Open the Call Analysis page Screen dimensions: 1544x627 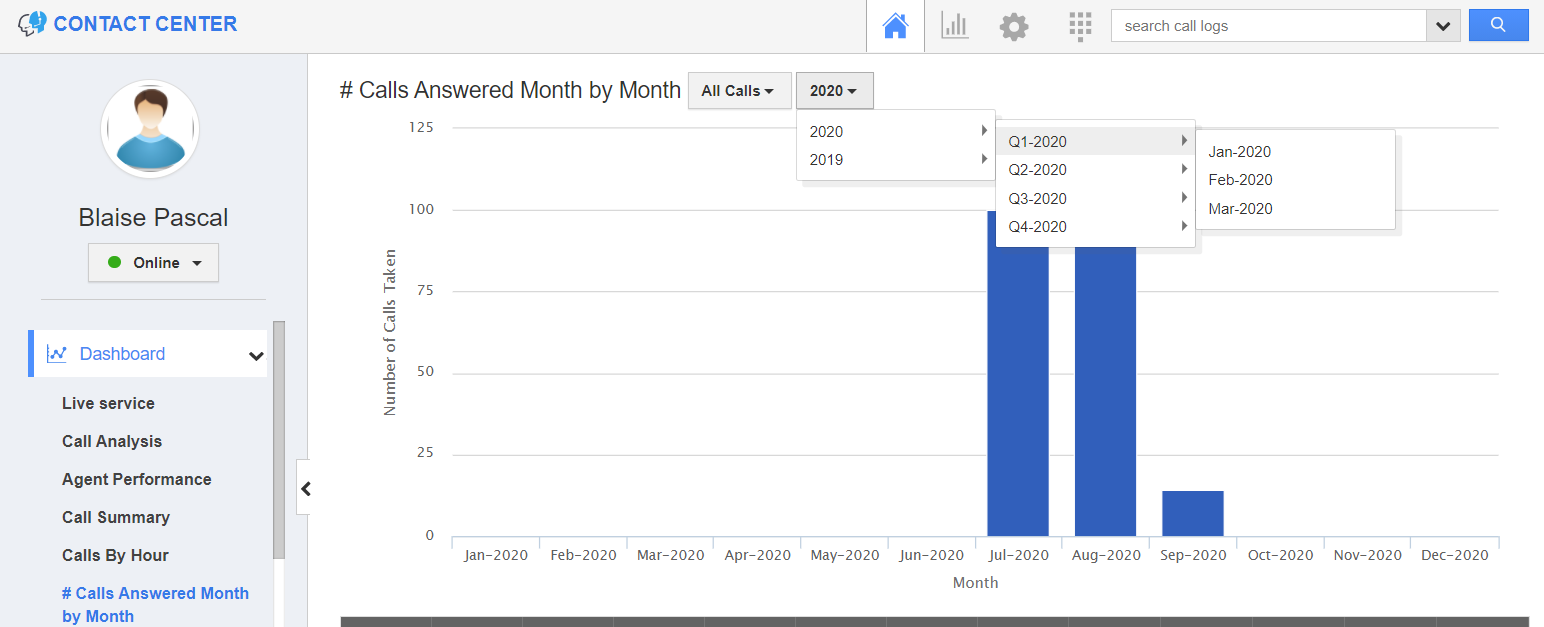point(112,441)
